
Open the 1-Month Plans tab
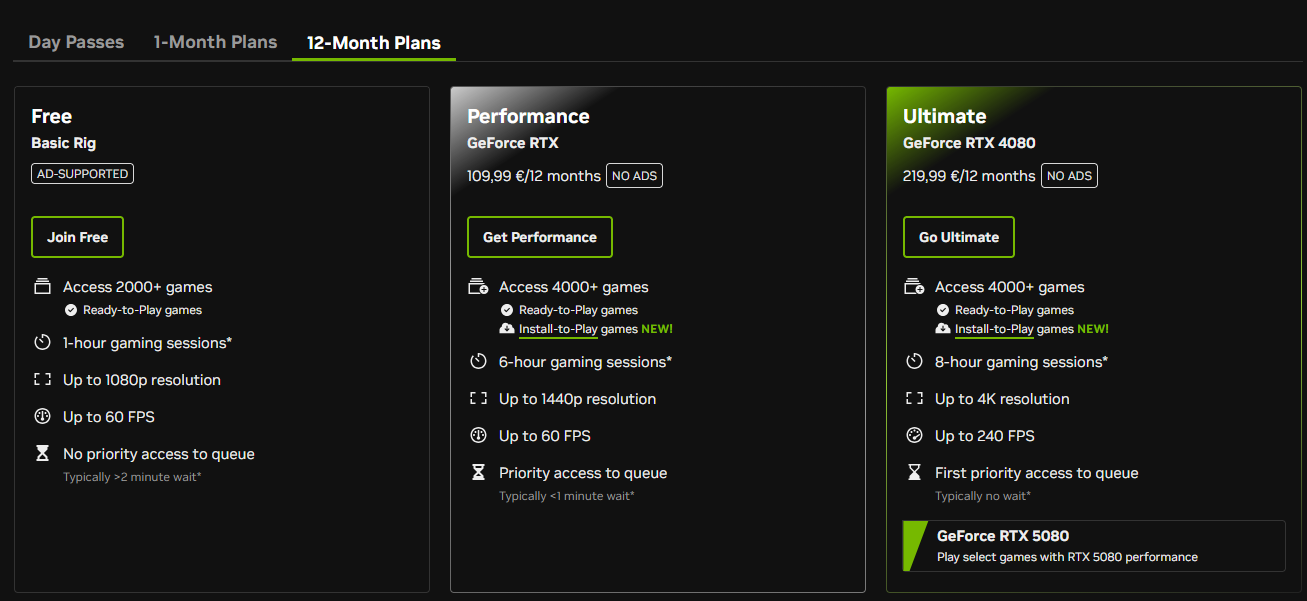tap(215, 42)
